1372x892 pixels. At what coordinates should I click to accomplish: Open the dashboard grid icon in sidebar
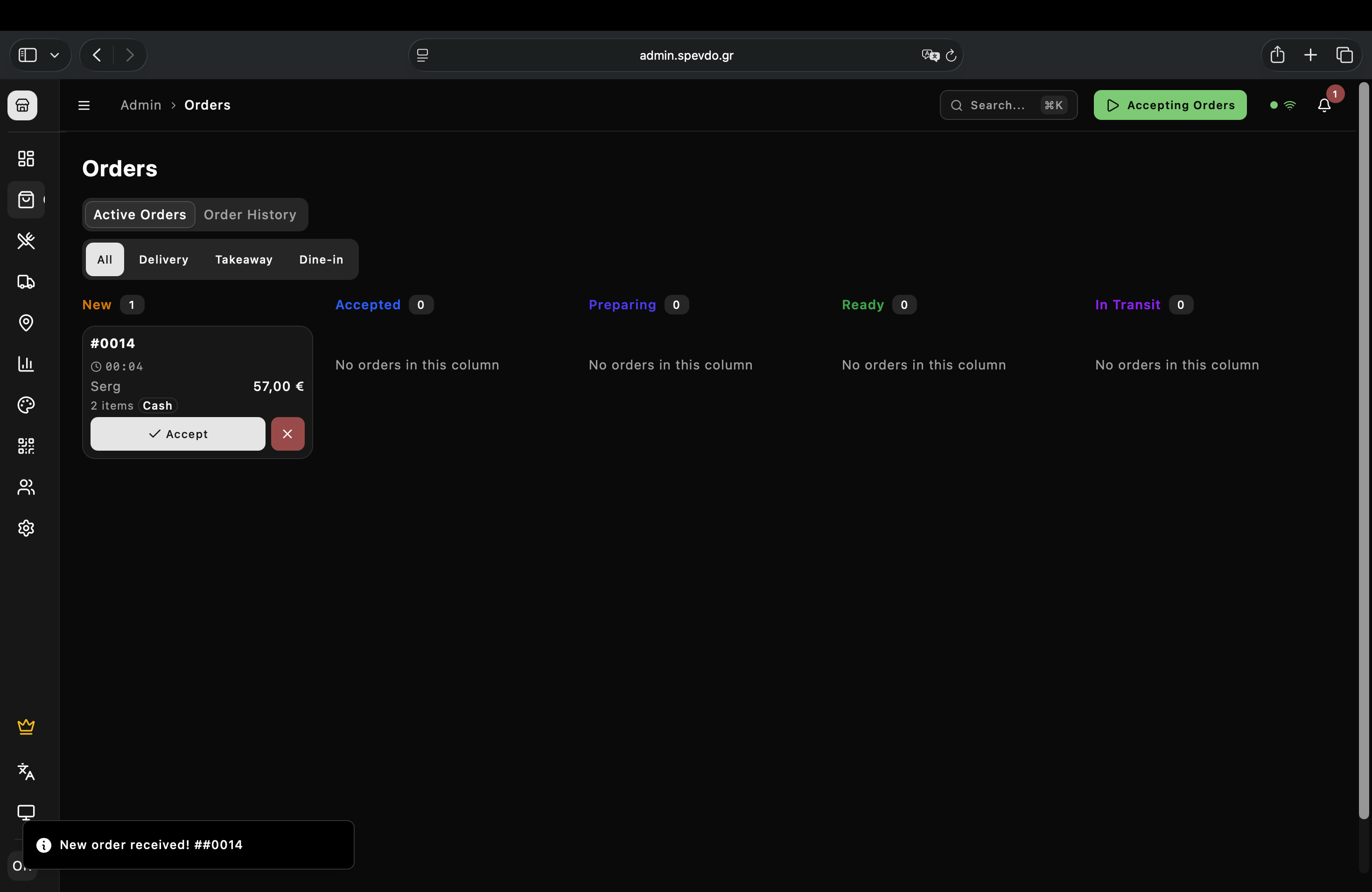click(x=26, y=159)
